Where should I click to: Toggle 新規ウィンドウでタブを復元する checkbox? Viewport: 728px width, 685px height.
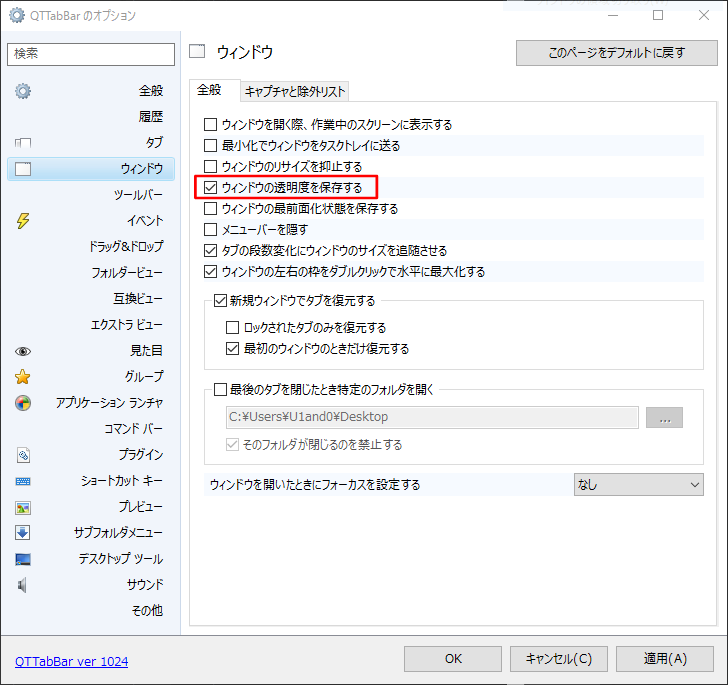click(x=220, y=300)
